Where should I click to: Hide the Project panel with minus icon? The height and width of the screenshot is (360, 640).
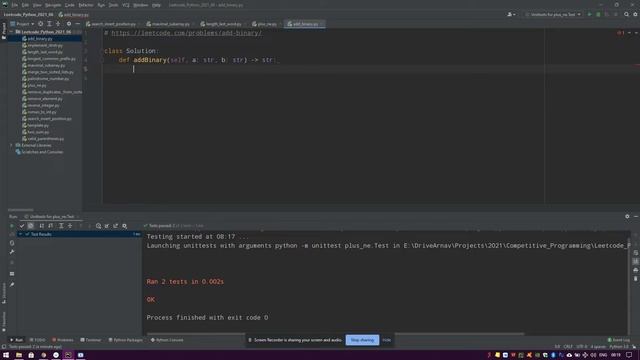78,24
